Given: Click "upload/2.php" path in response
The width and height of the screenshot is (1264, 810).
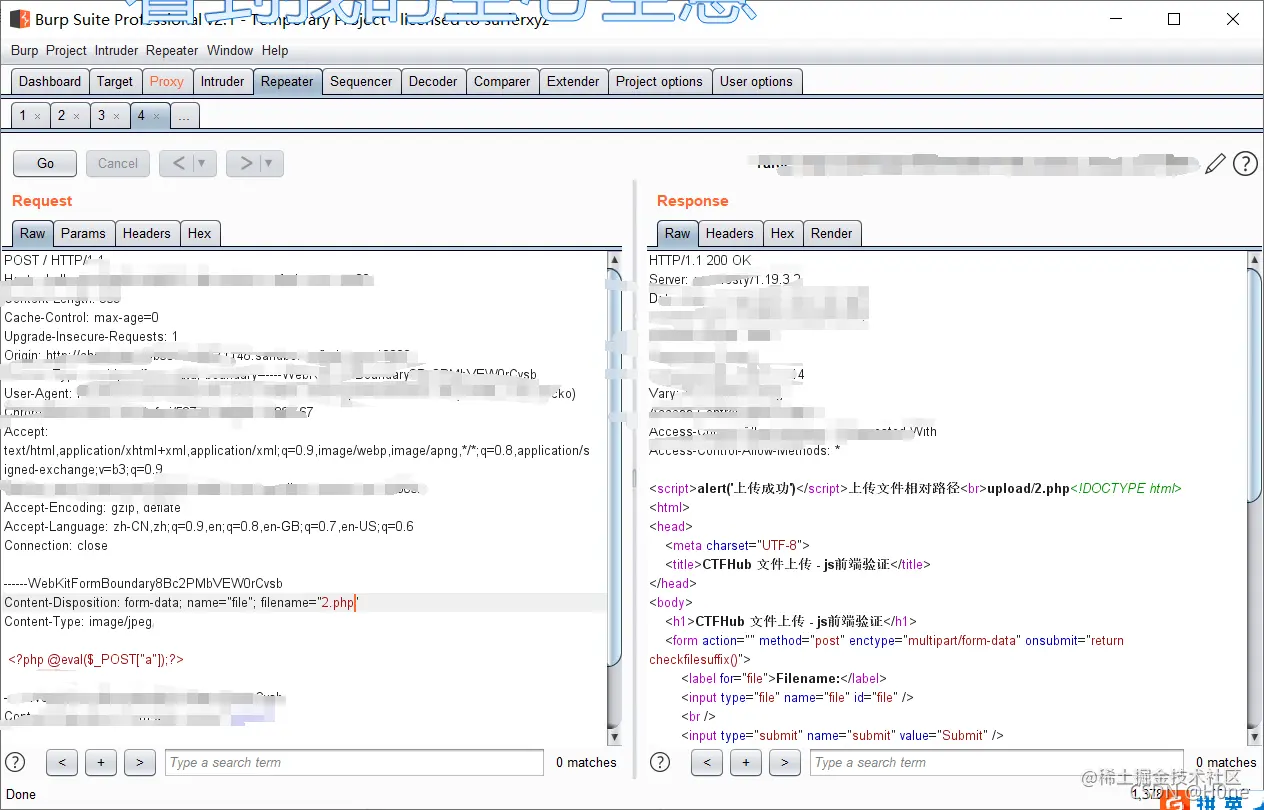Looking at the screenshot, I should tap(1029, 489).
